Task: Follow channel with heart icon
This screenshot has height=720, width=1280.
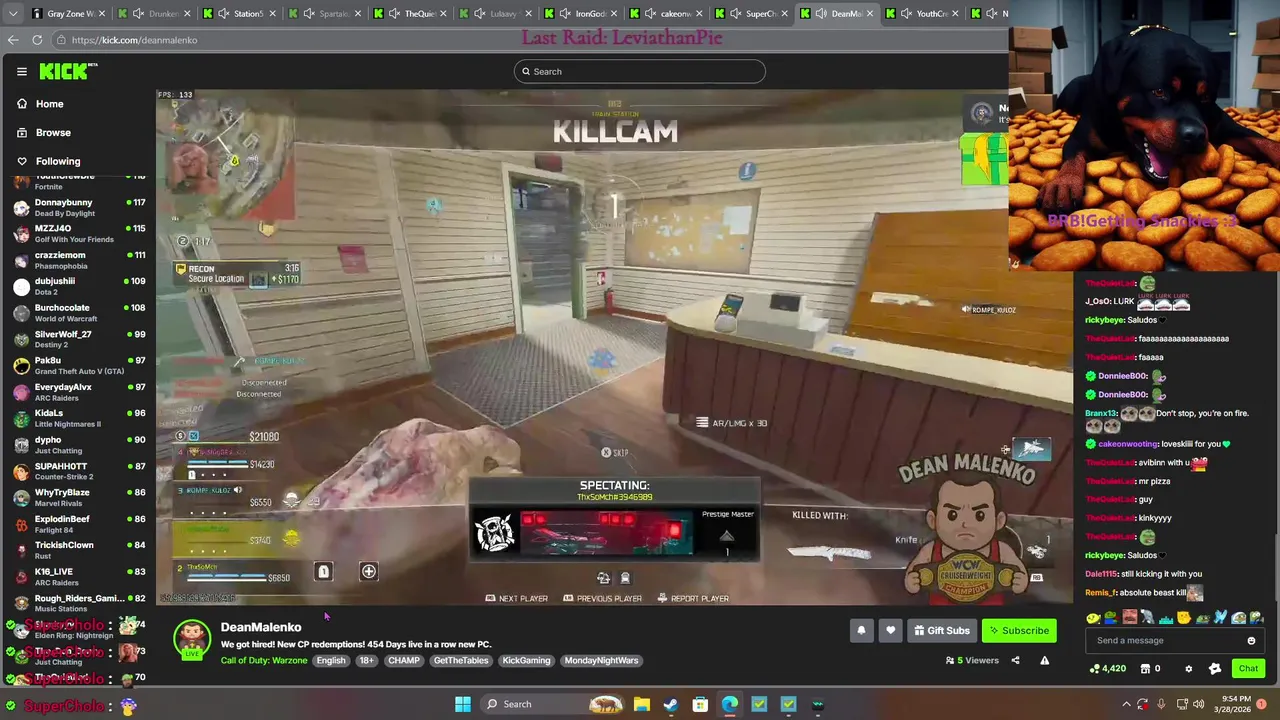Action: (x=890, y=631)
